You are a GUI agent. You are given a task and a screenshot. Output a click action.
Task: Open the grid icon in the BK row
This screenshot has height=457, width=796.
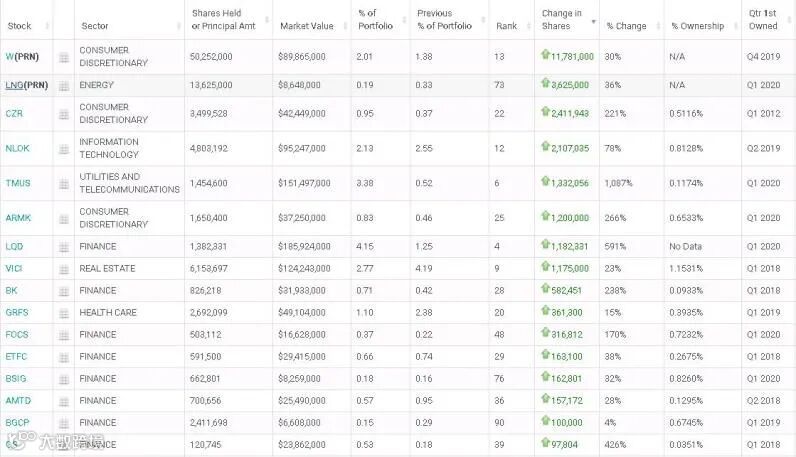tap(63, 291)
